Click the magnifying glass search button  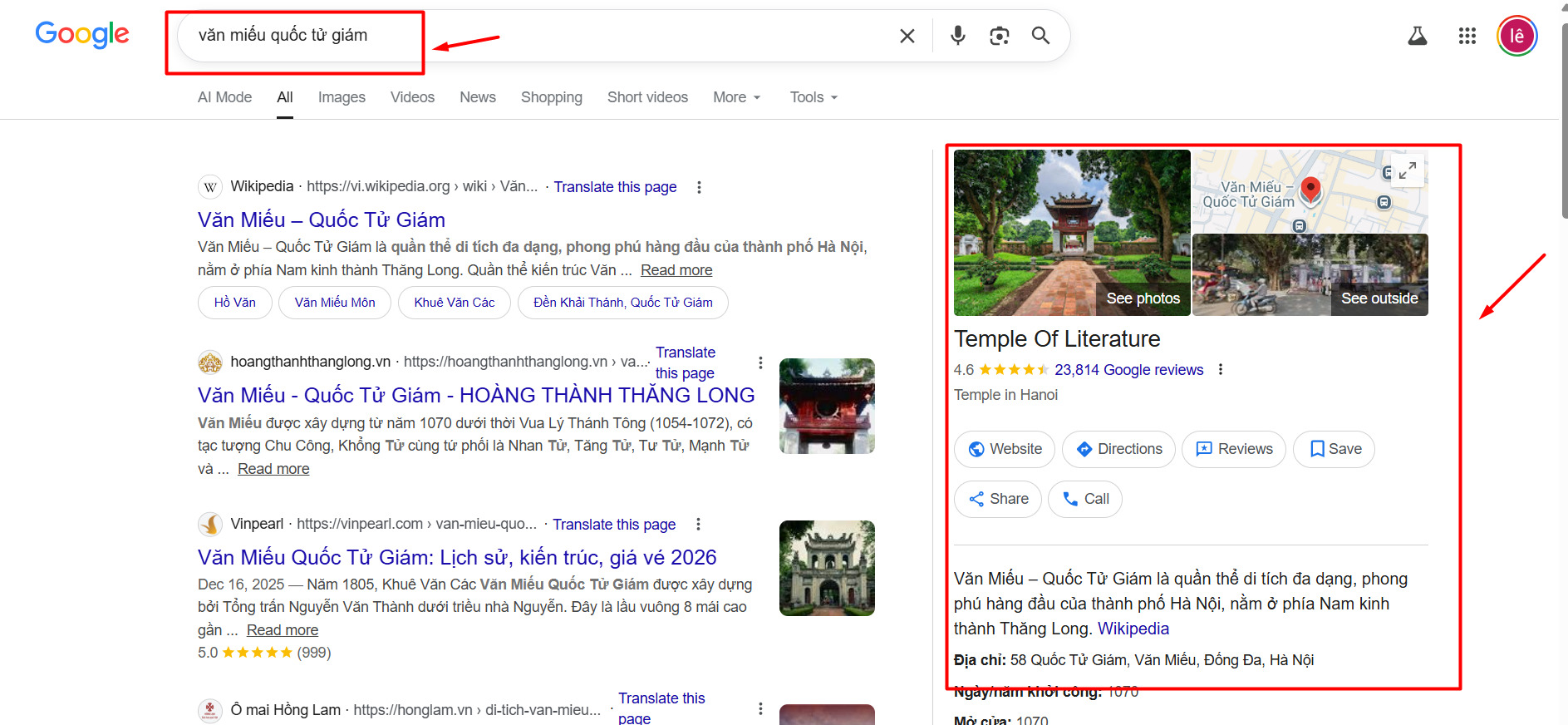[1040, 36]
